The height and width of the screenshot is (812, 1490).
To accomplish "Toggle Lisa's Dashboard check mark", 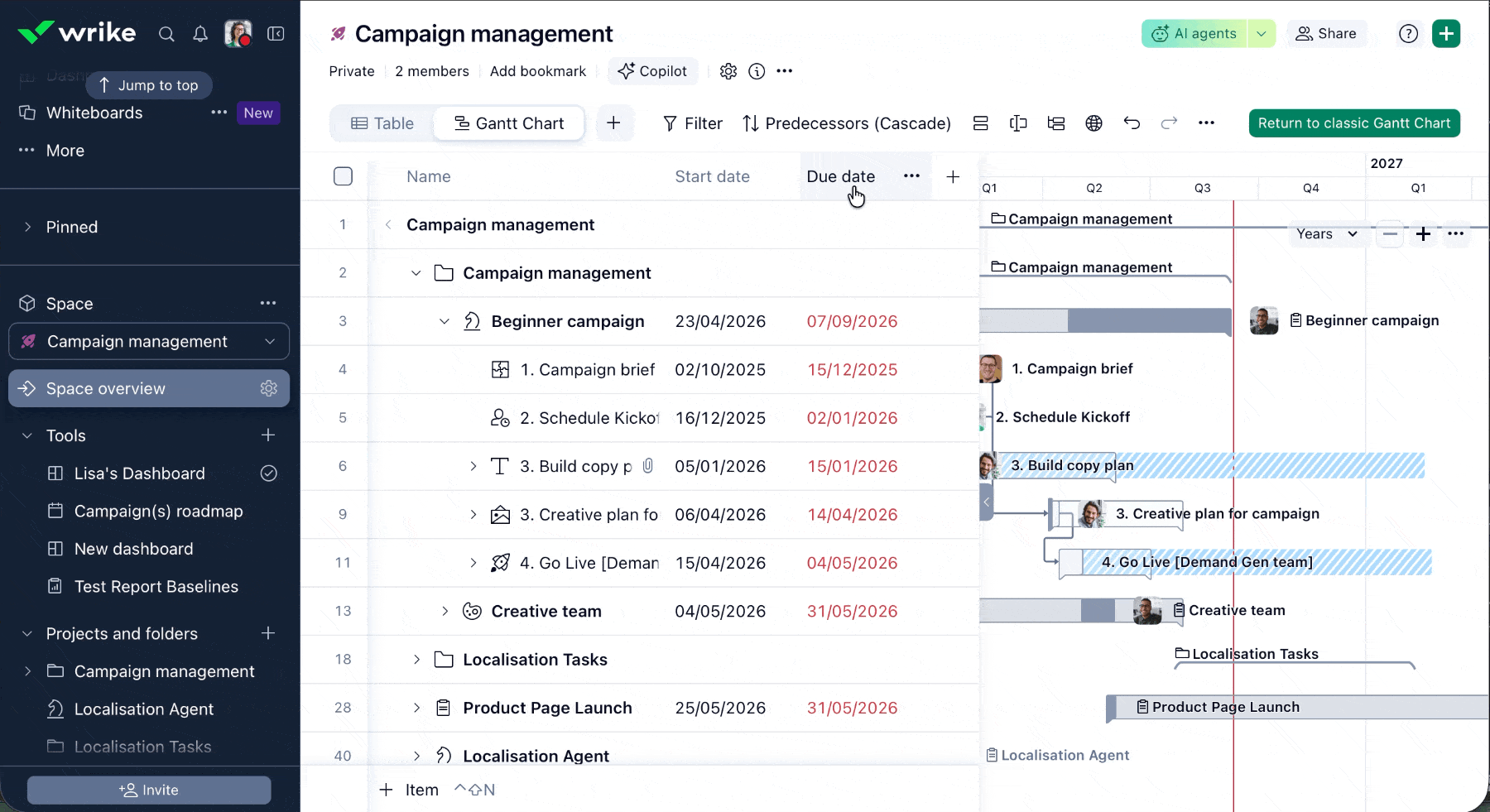I will point(269,473).
